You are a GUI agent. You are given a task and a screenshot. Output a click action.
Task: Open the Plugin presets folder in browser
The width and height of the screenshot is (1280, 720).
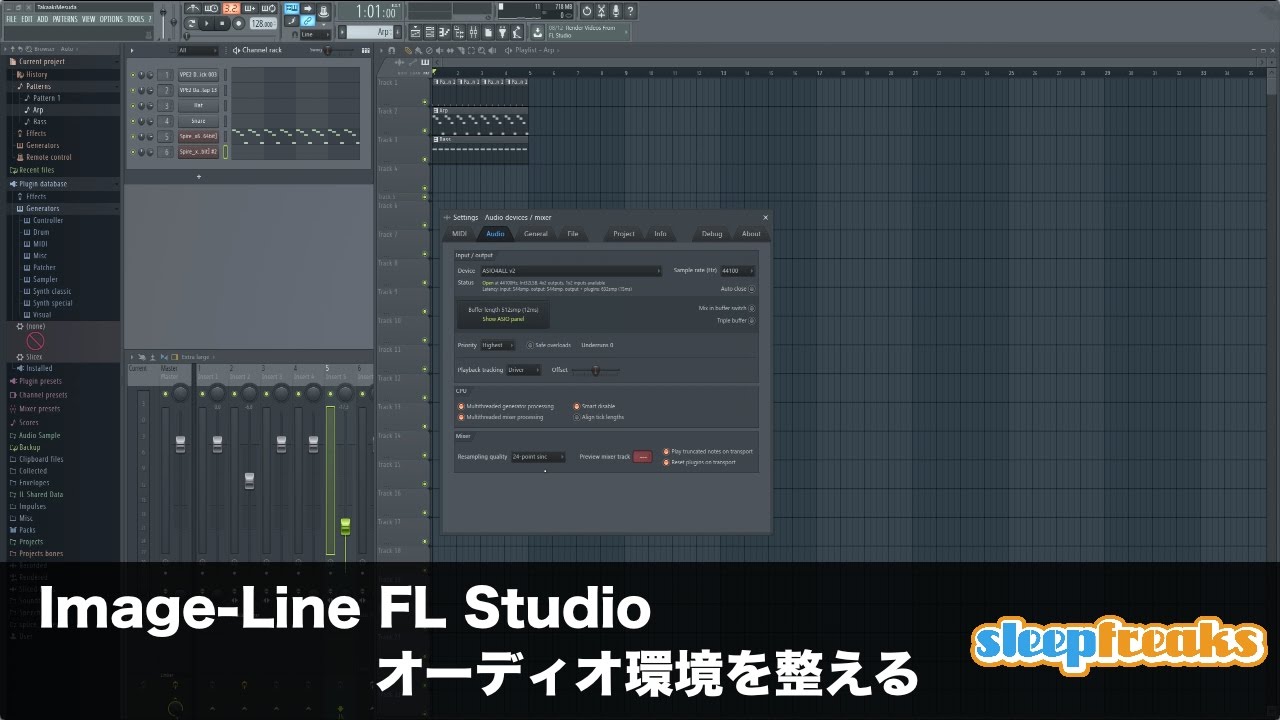(40, 381)
